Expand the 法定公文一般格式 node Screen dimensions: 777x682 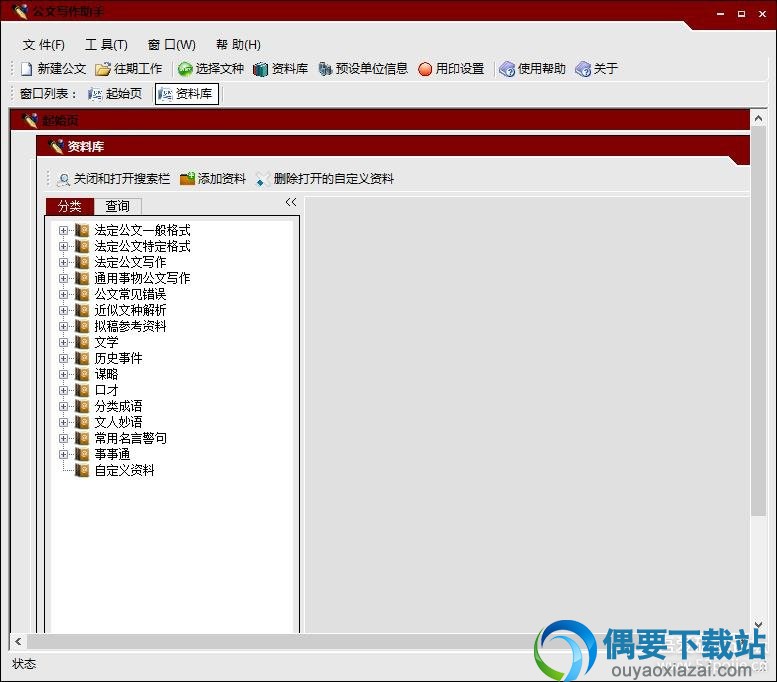(63, 230)
